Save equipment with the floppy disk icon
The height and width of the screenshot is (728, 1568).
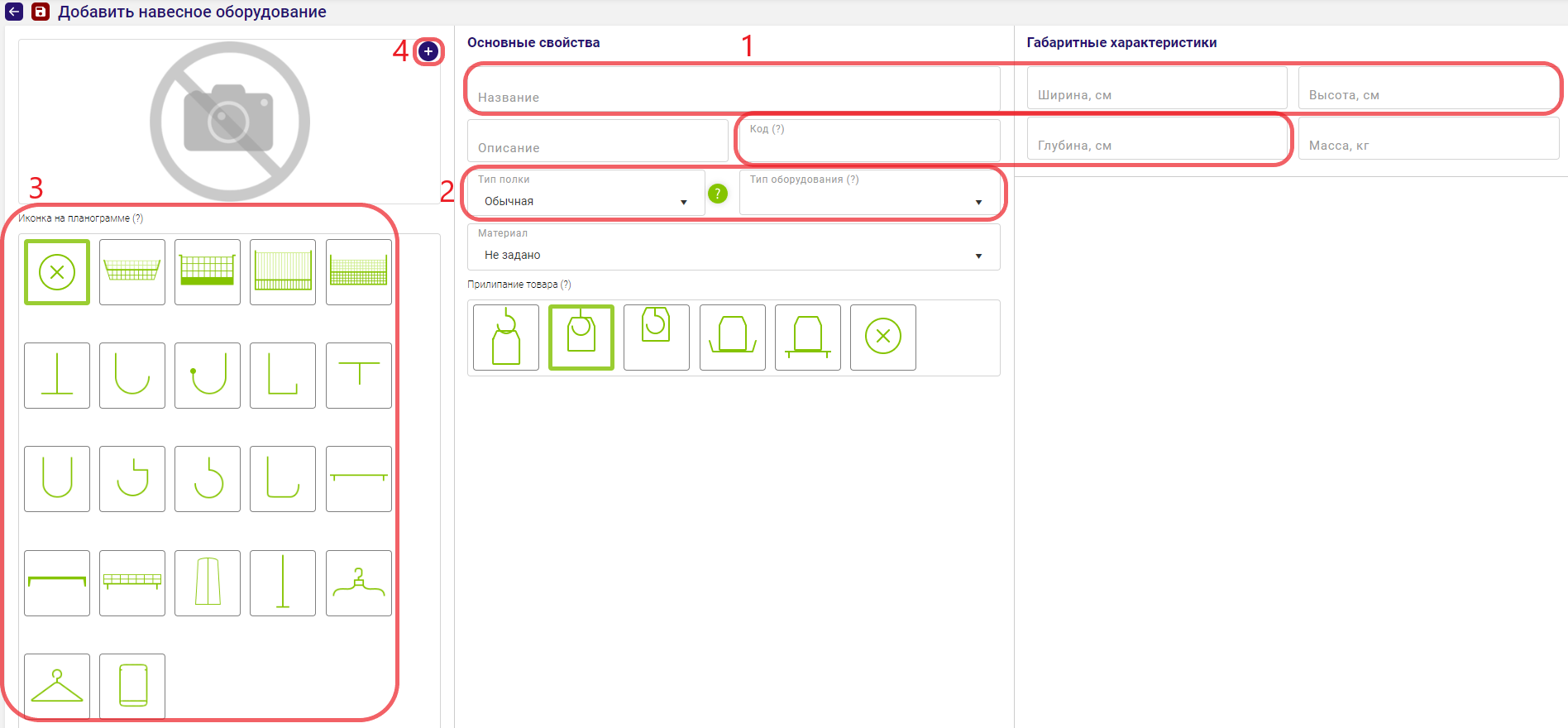[41, 12]
